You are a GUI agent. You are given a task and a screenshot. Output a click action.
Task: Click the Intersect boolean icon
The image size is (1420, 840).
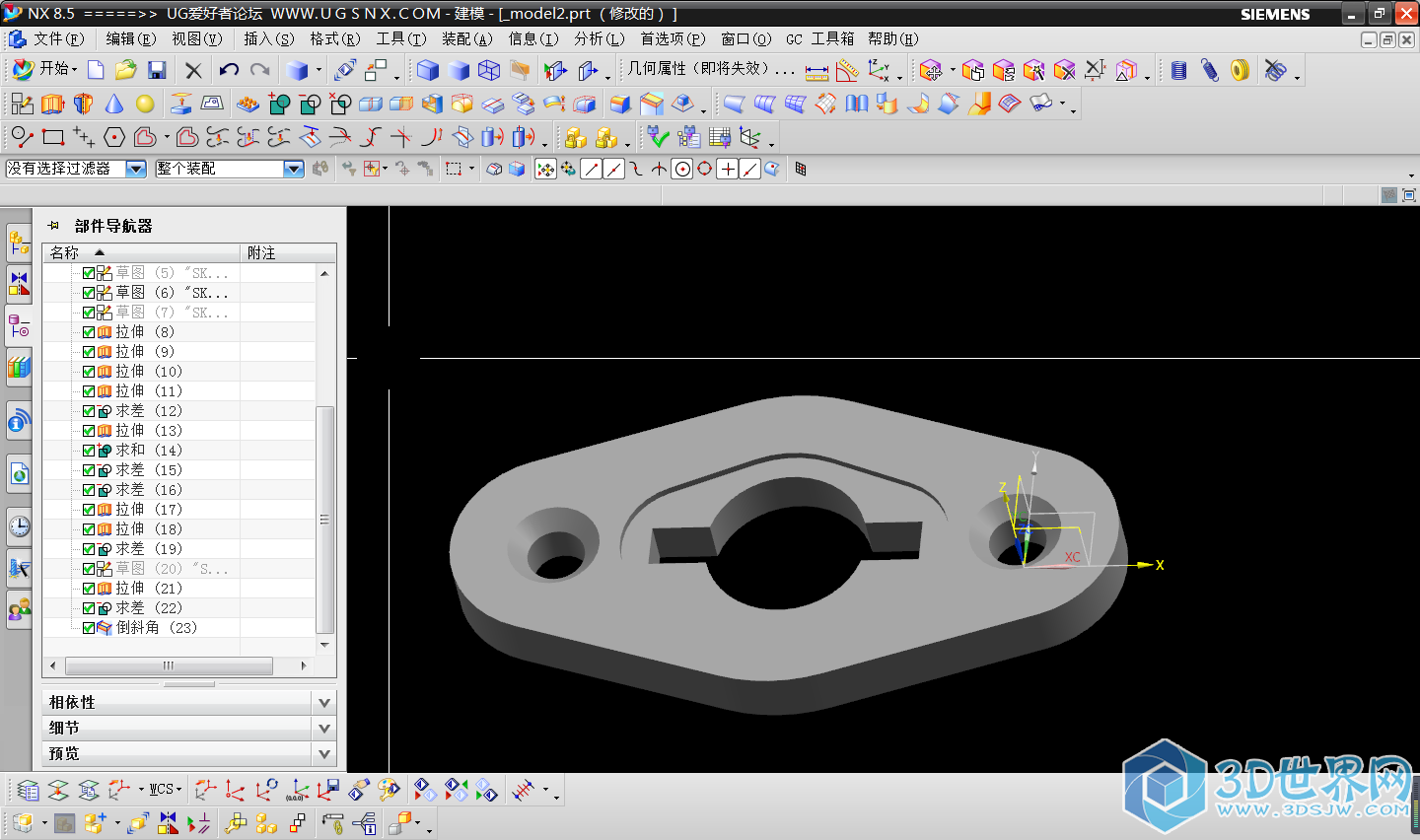[x=340, y=104]
